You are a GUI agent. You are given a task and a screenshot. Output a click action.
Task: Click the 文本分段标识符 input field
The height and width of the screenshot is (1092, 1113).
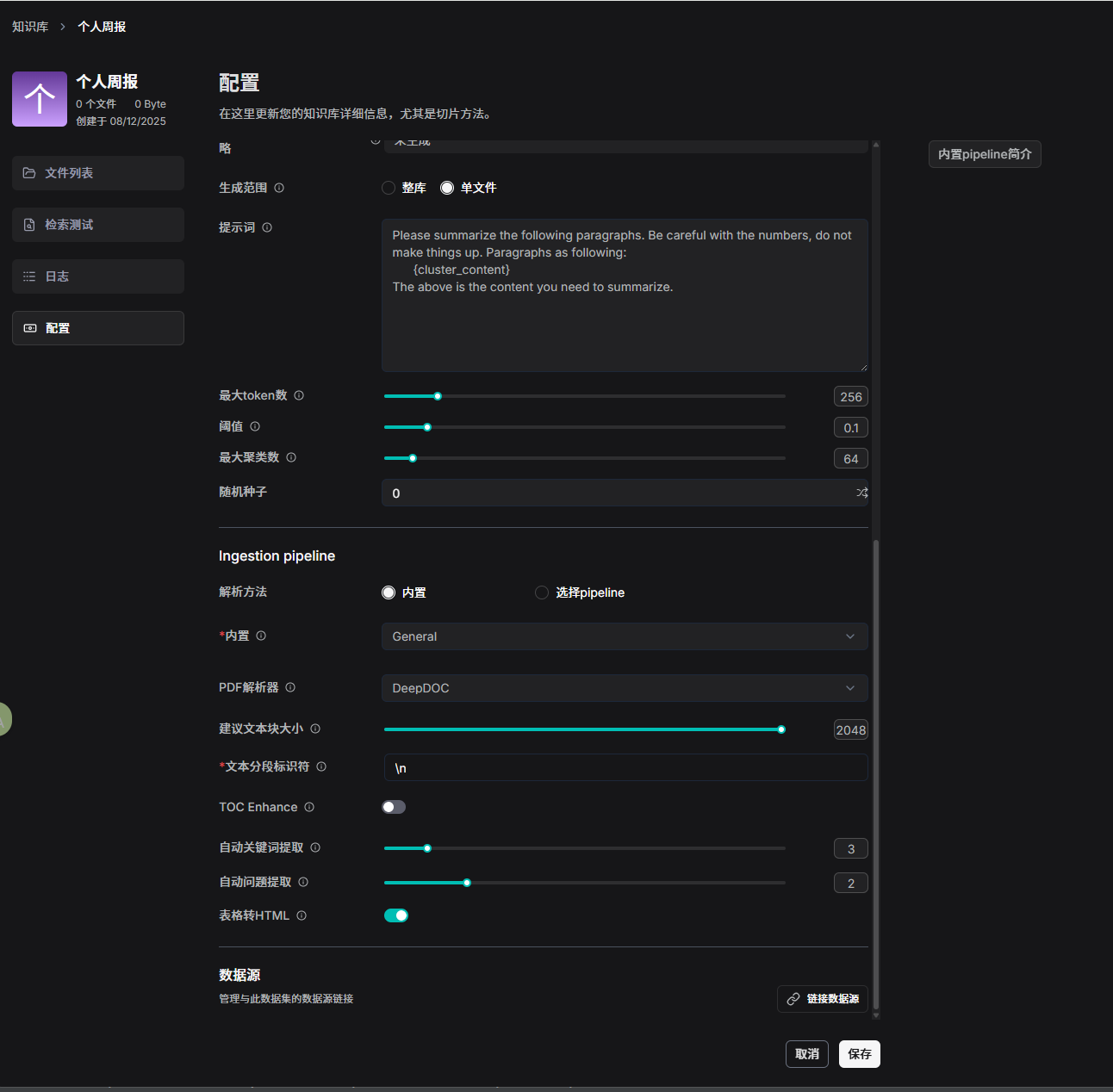coord(625,767)
